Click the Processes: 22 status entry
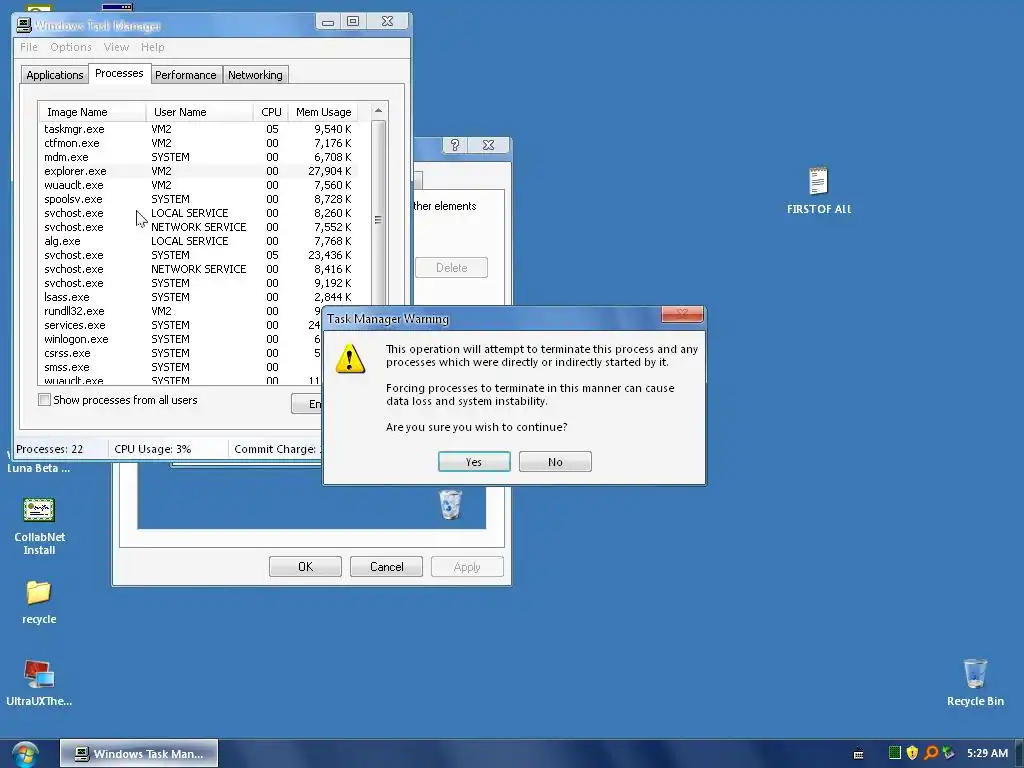 [50, 449]
